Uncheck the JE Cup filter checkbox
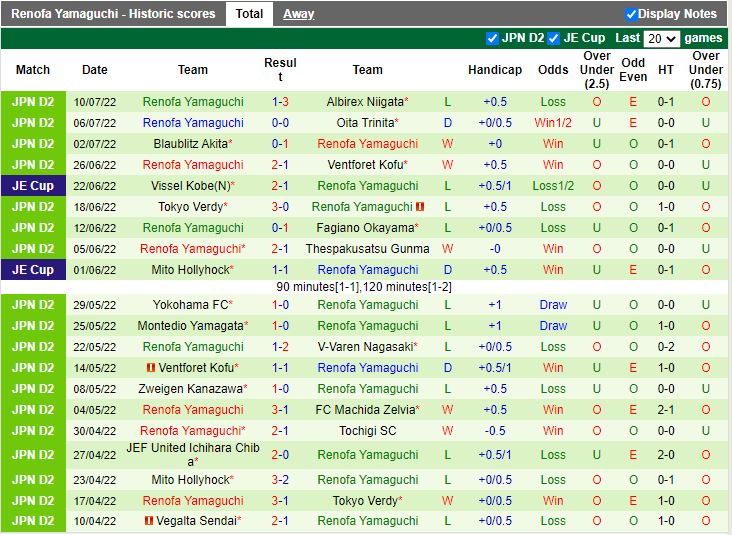Image resolution: width=732 pixels, height=535 pixels. click(x=554, y=38)
